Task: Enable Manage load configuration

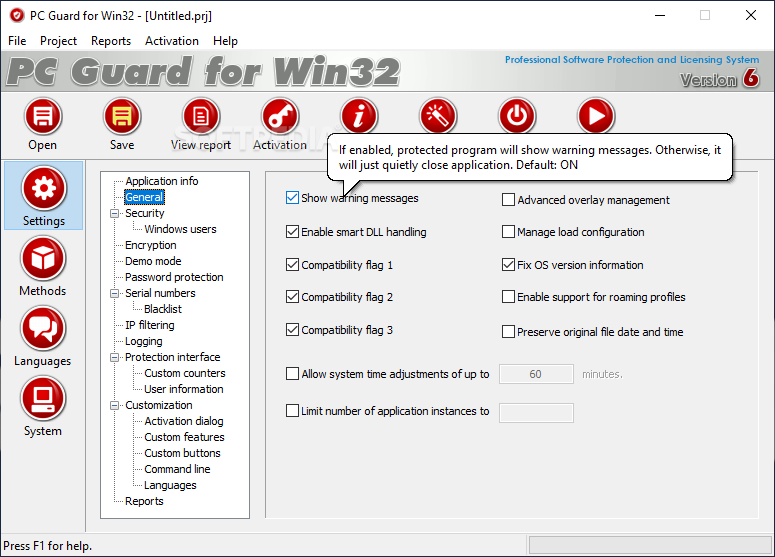Action: tap(508, 232)
